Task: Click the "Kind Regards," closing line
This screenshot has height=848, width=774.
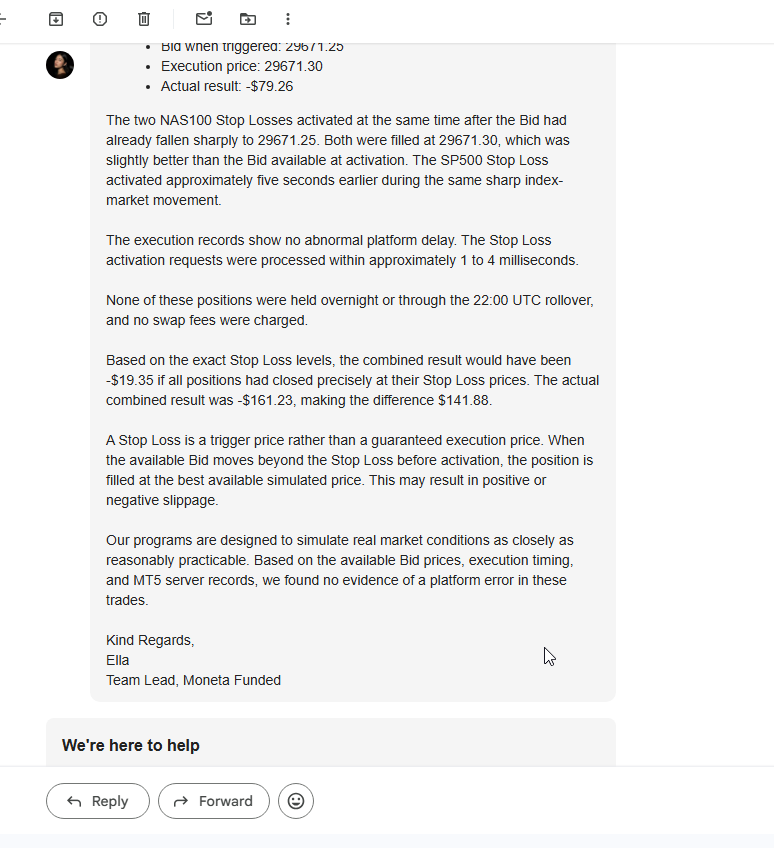Action: [150, 640]
